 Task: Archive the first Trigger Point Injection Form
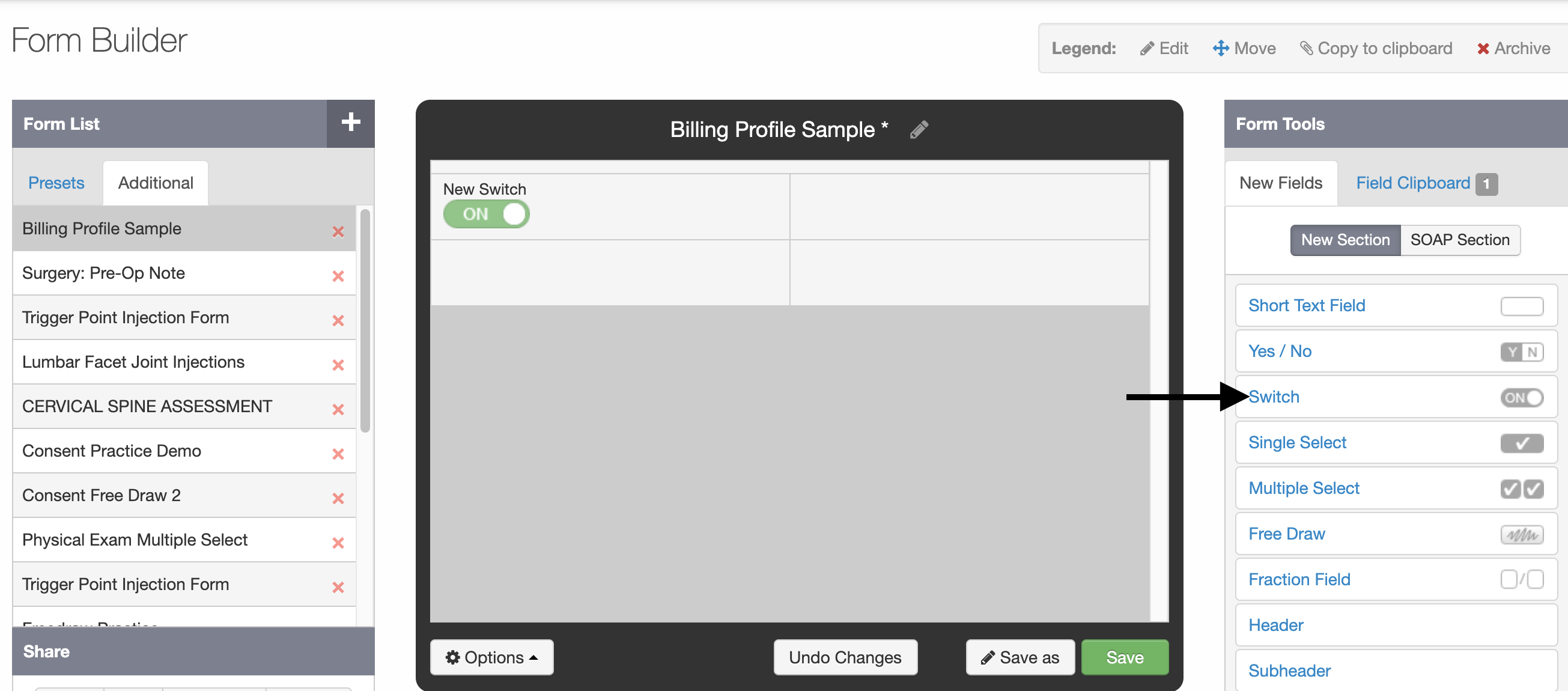coord(338,320)
